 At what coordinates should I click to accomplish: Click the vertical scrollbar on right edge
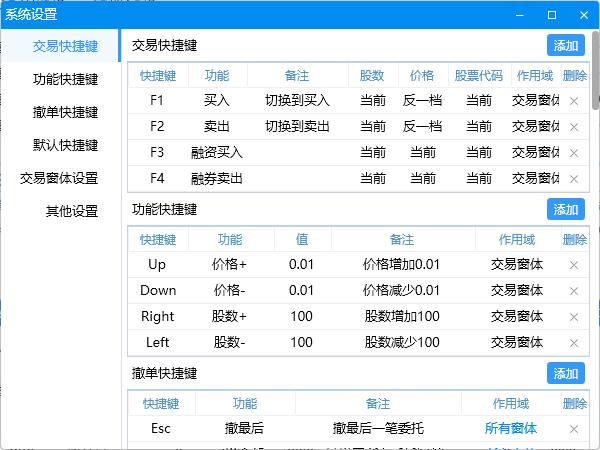(x=596, y=70)
